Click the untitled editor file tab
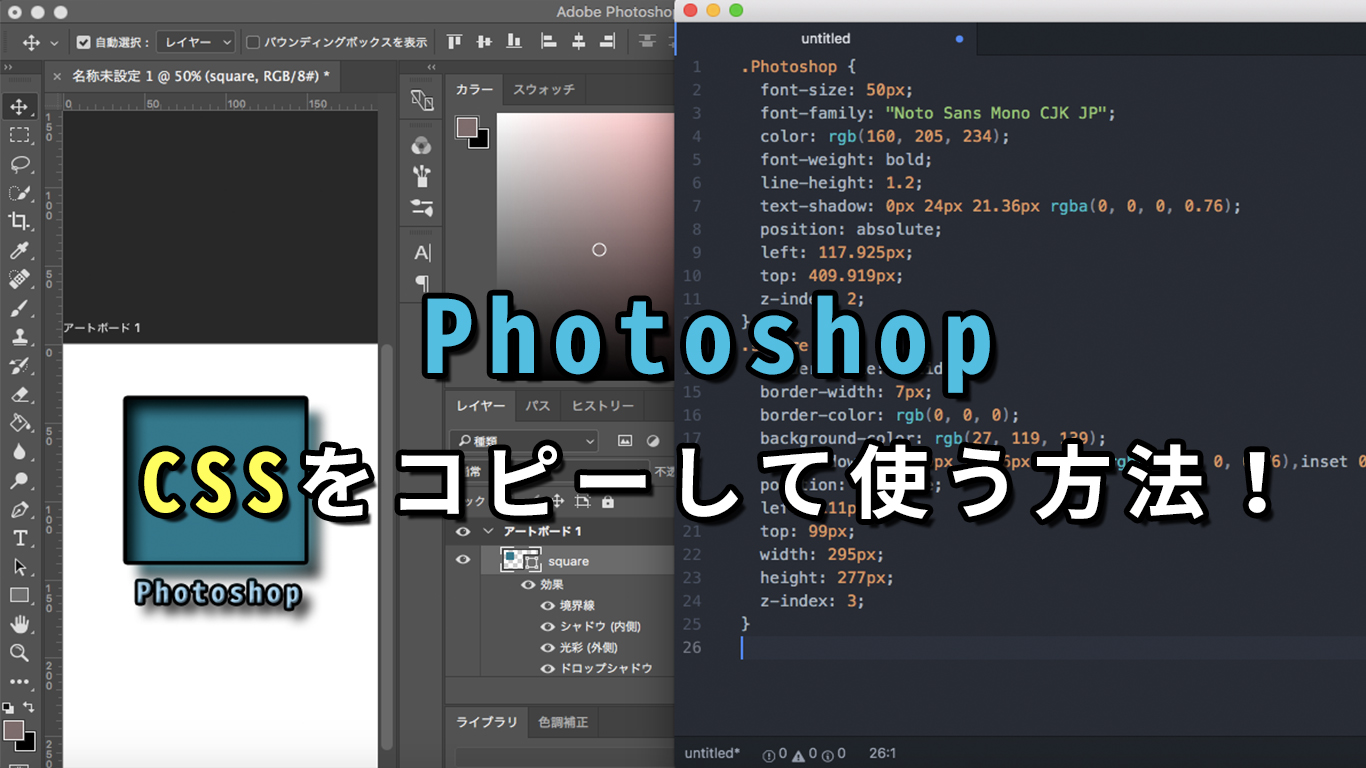 pos(825,39)
